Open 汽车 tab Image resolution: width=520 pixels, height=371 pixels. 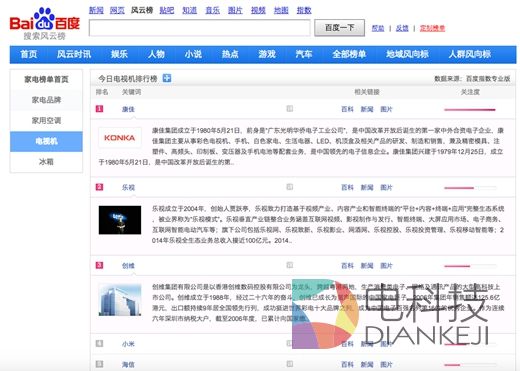click(x=304, y=54)
